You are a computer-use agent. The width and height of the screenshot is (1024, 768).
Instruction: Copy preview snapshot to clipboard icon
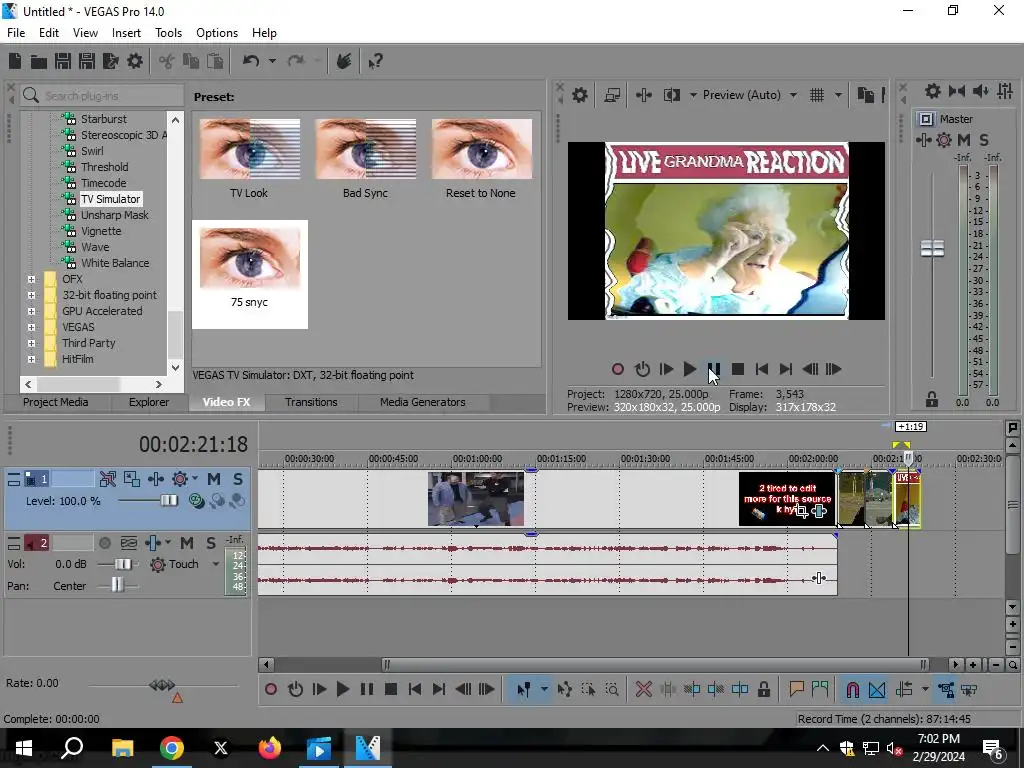coord(865,95)
